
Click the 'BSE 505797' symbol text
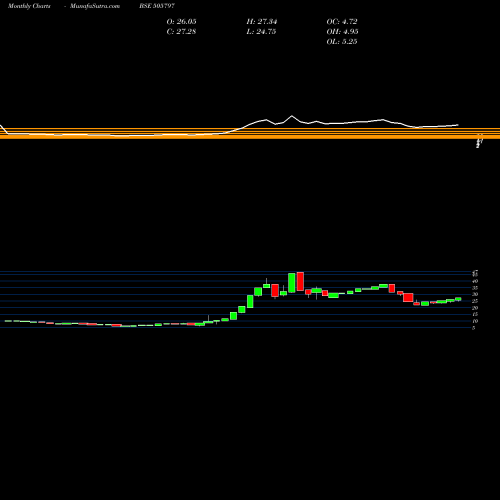pos(157,6)
